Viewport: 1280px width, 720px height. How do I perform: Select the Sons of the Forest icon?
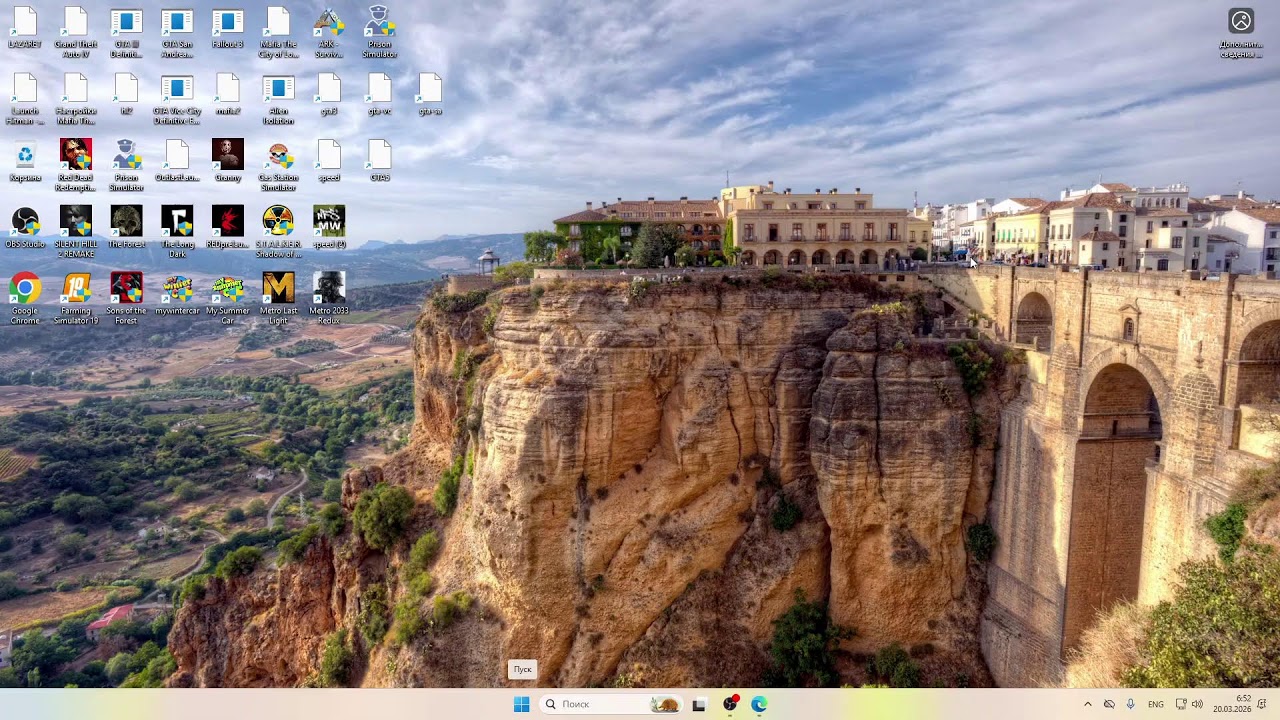pos(126,298)
